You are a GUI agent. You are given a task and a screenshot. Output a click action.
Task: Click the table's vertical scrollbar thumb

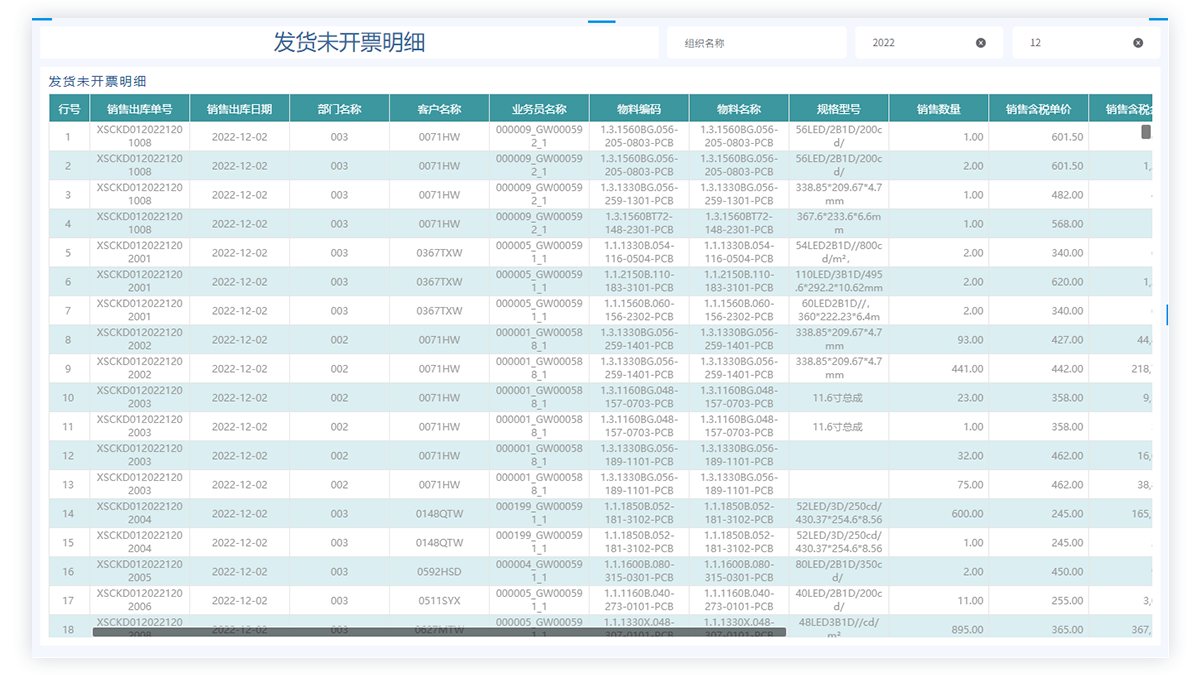tap(1146, 132)
